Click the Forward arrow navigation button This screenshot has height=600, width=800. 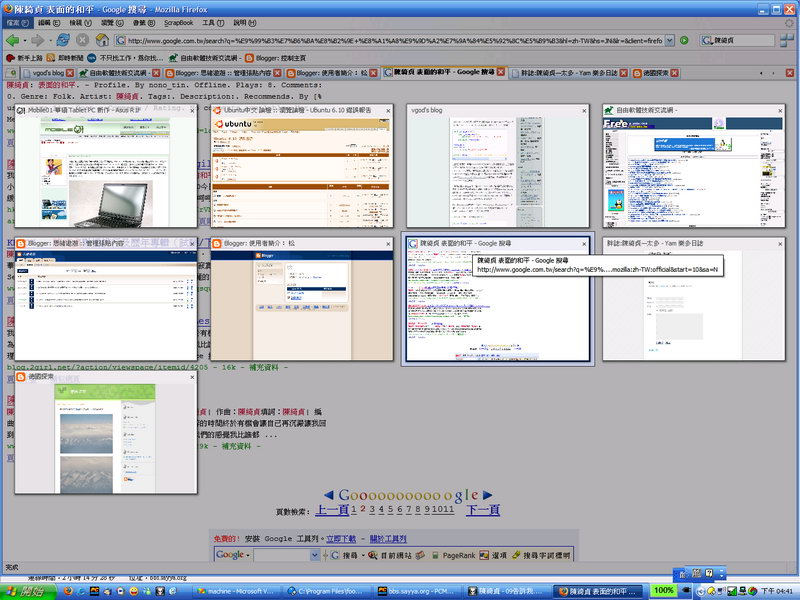tap(38, 40)
